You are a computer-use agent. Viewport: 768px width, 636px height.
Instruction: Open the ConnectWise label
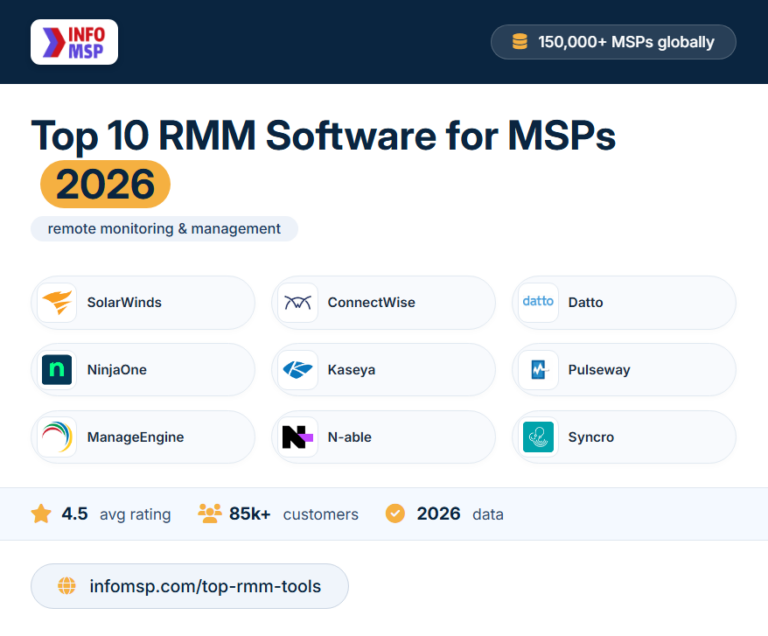click(371, 302)
